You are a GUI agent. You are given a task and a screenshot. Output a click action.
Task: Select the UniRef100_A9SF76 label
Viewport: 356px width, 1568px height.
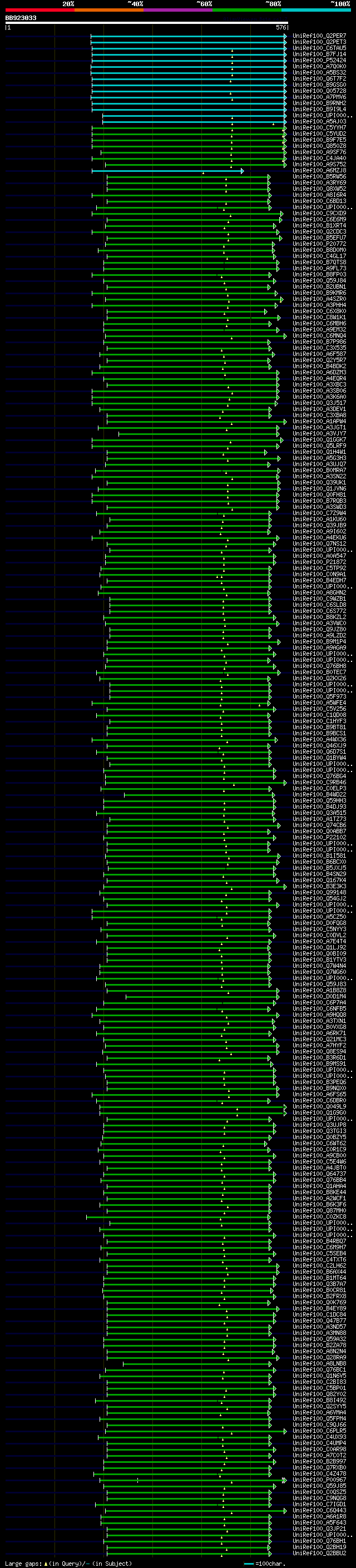point(319,152)
